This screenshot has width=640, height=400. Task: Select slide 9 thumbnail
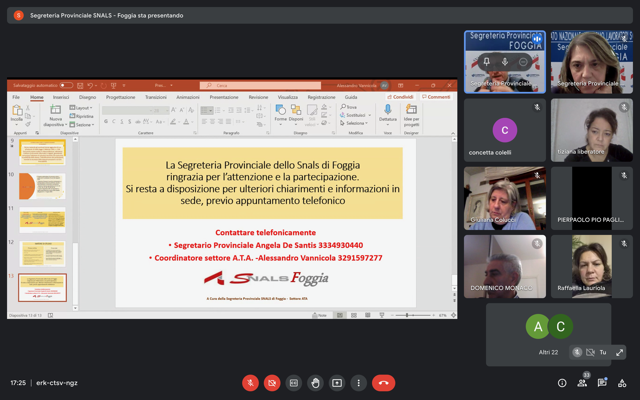[42, 152]
